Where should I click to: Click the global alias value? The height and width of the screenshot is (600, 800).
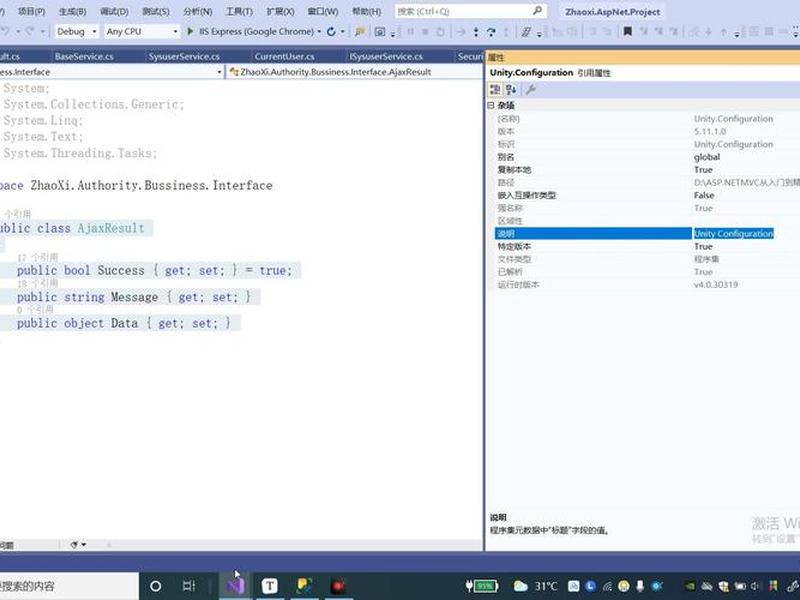[x=707, y=157]
